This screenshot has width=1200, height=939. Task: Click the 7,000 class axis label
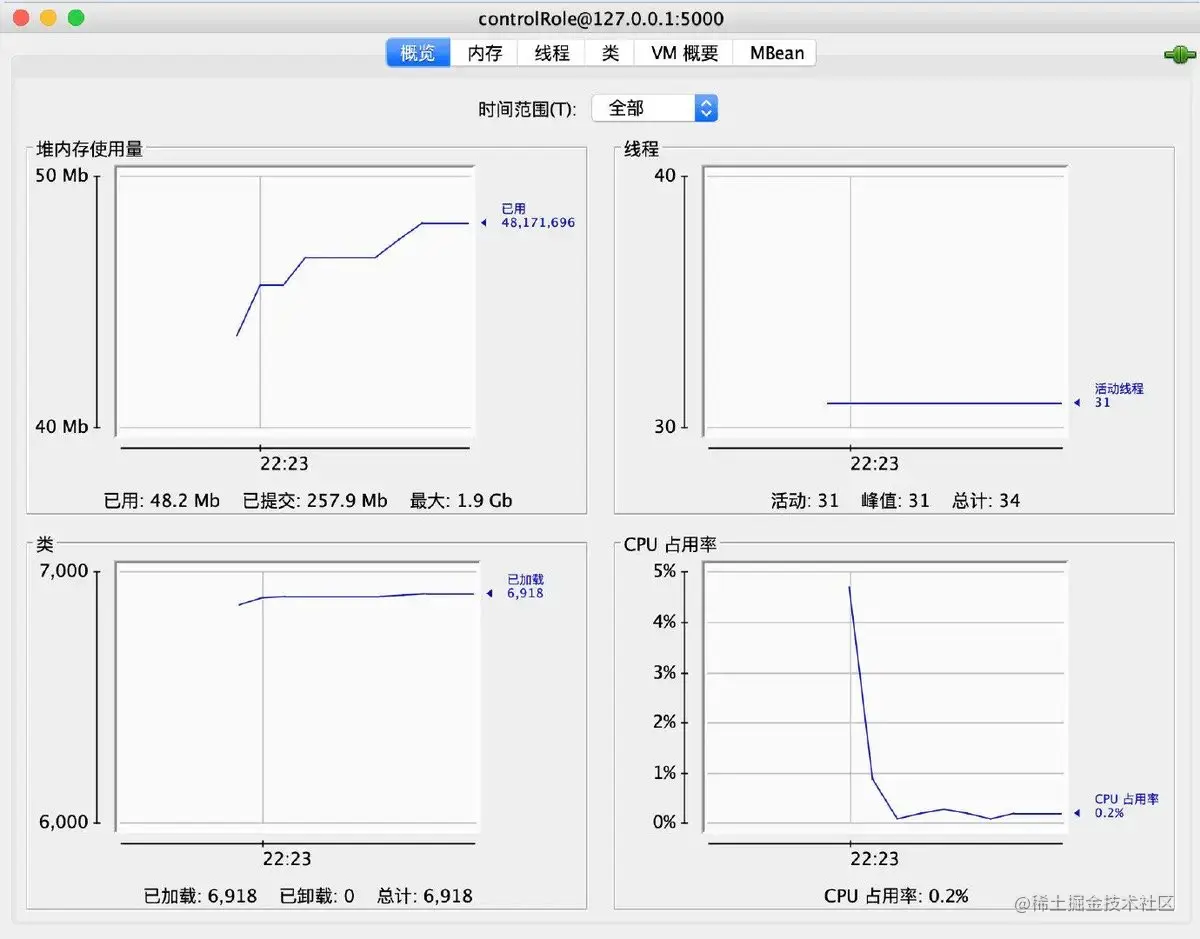click(64, 571)
